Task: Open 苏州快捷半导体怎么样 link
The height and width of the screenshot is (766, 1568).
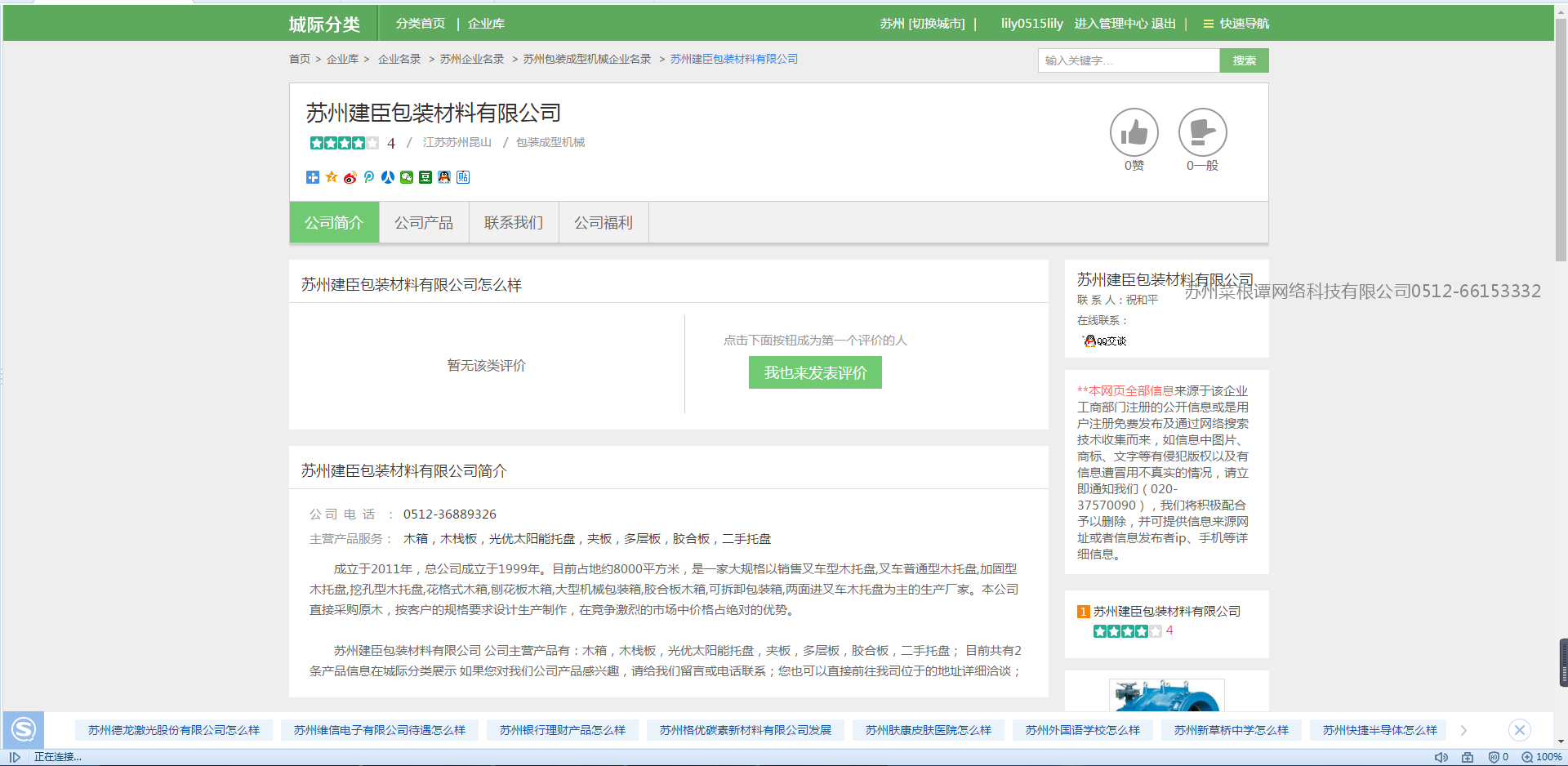Action: [1380, 730]
